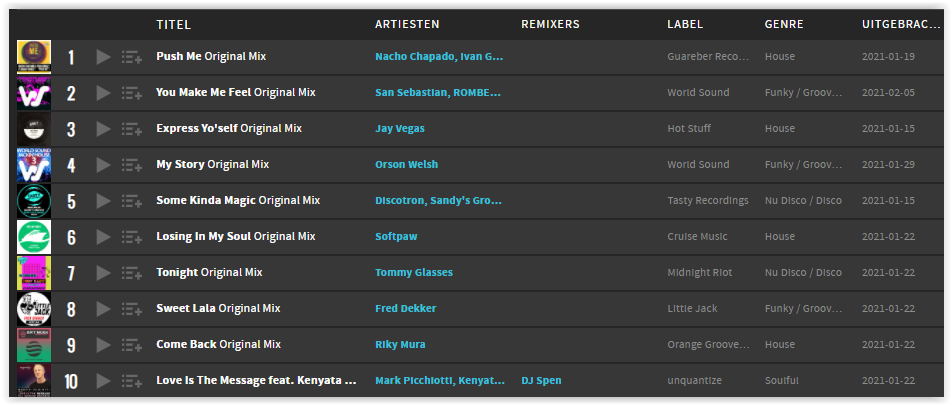Add You Make Me Feel to queue

point(132,93)
